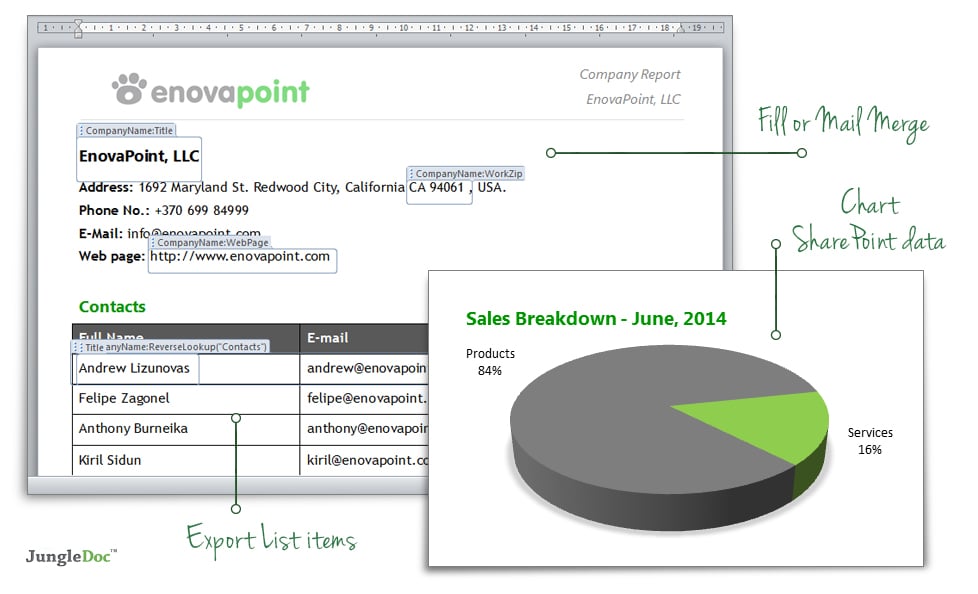Select the Felipe Zagonel table cell
Screen dimensions: 978x594
[124, 398]
